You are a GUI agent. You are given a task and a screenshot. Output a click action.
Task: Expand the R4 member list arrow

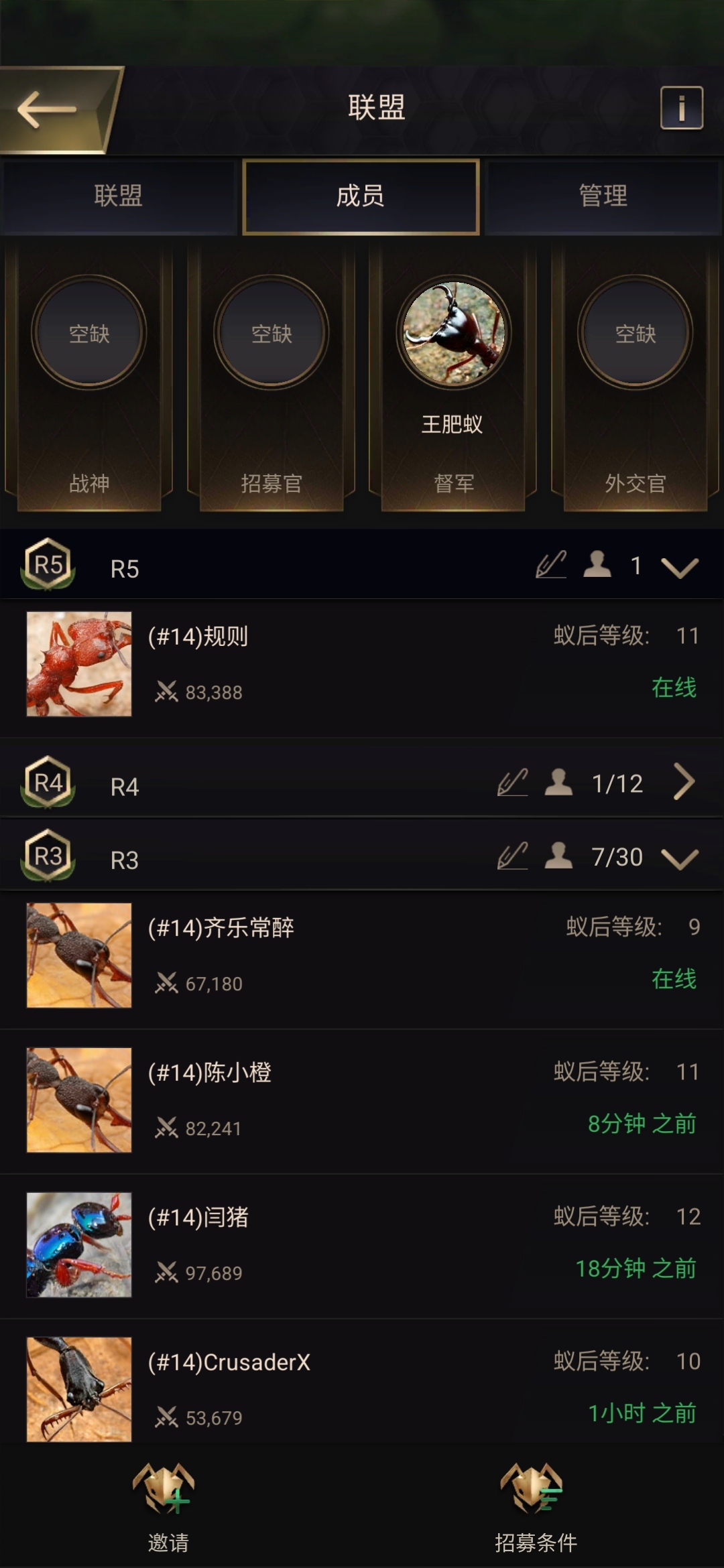[684, 782]
